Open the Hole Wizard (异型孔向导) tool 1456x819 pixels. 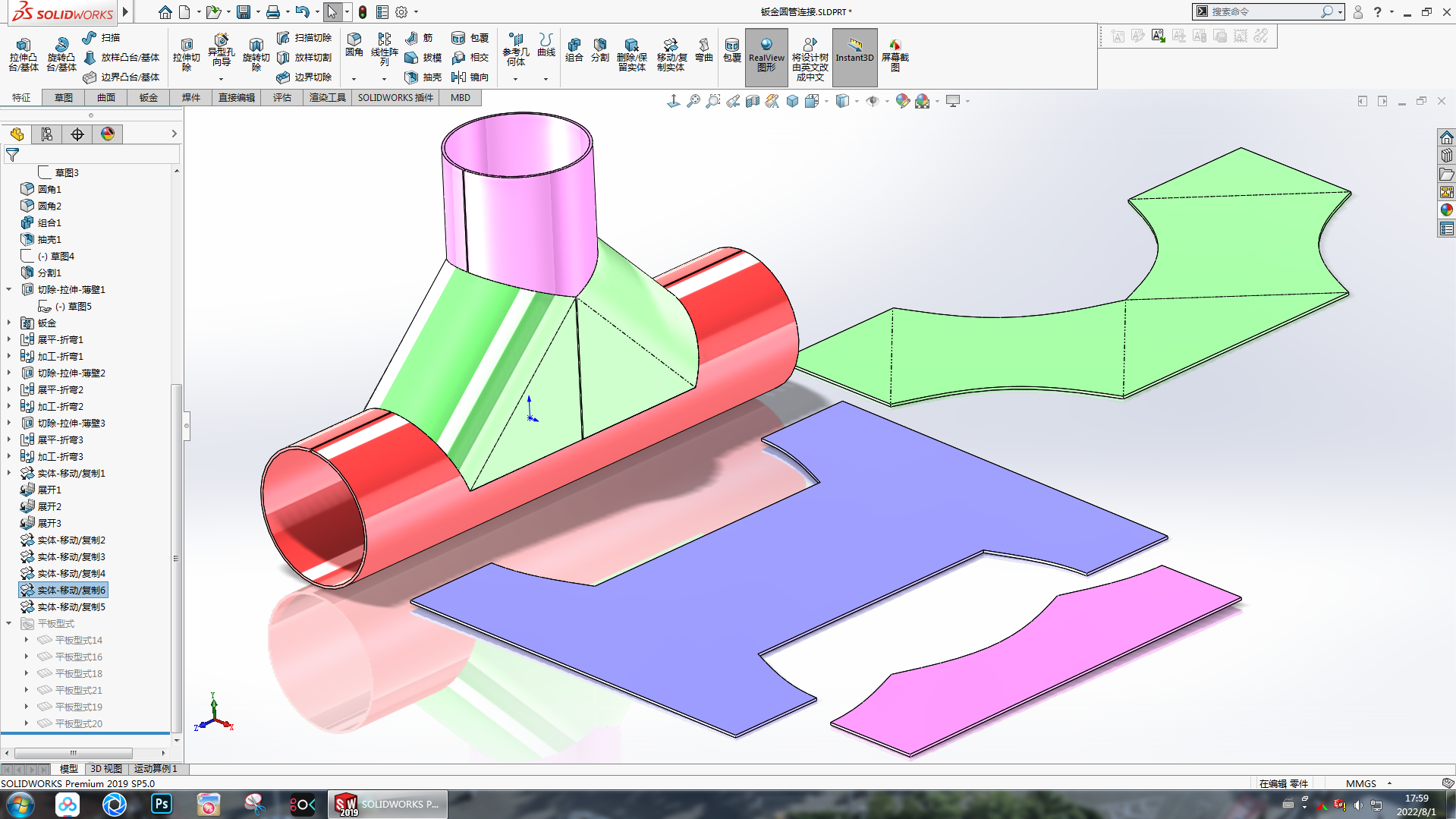(x=221, y=50)
